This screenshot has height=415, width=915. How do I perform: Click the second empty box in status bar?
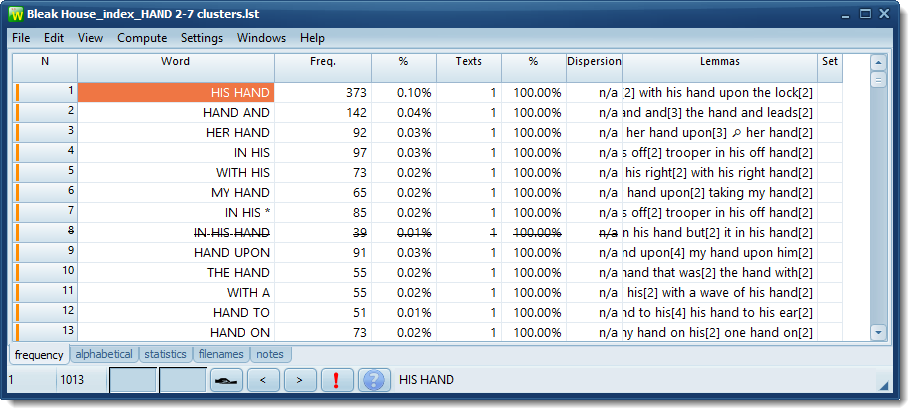(183, 380)
